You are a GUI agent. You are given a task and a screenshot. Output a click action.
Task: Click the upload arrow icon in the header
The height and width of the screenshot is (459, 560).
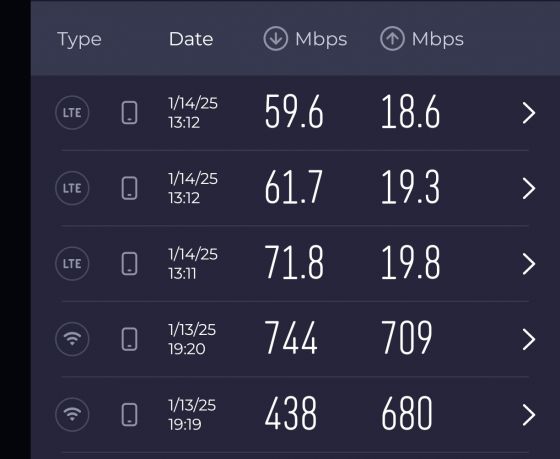coord(392,39)
